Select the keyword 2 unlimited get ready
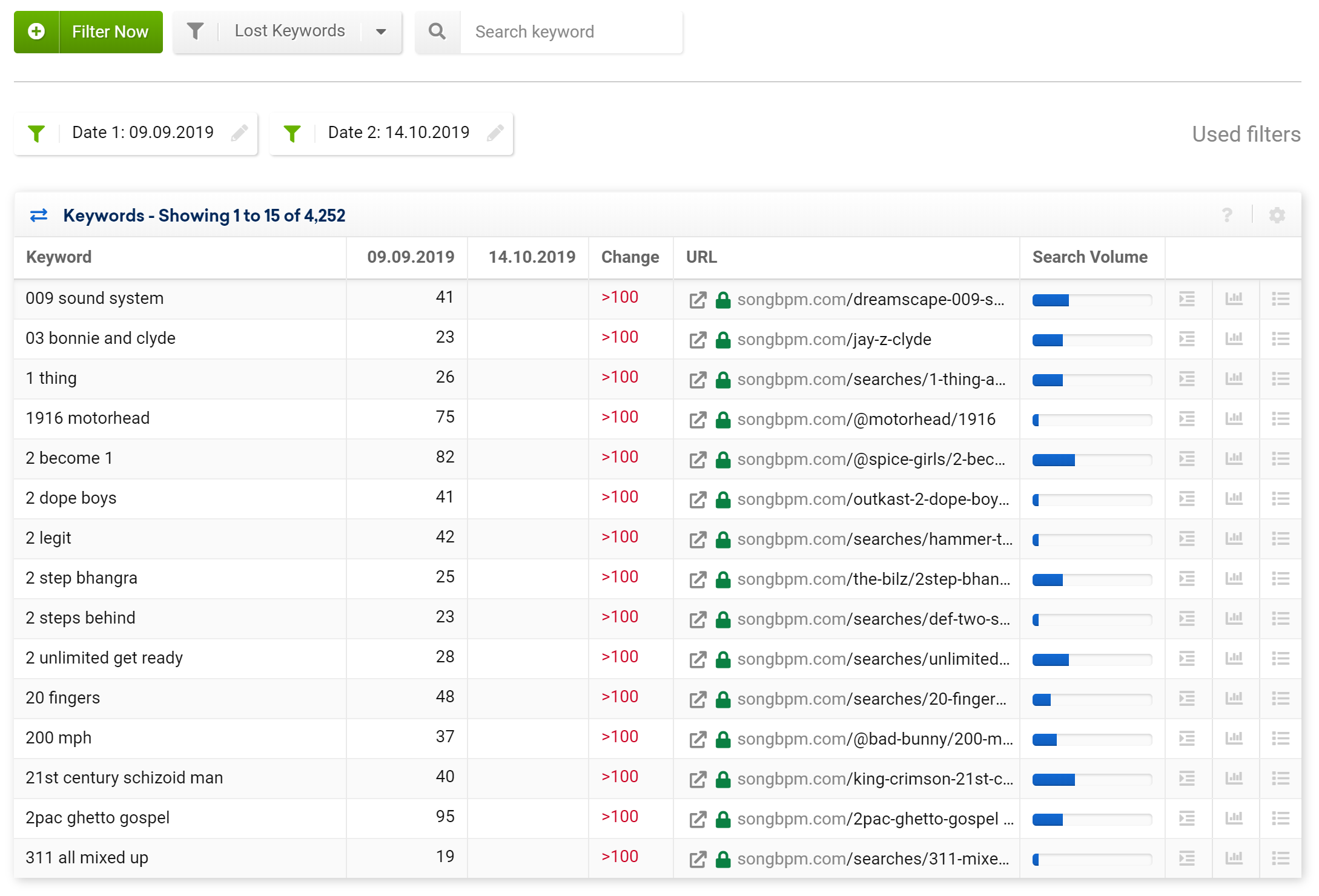1319x896 pixels. [x=104, y=658]
